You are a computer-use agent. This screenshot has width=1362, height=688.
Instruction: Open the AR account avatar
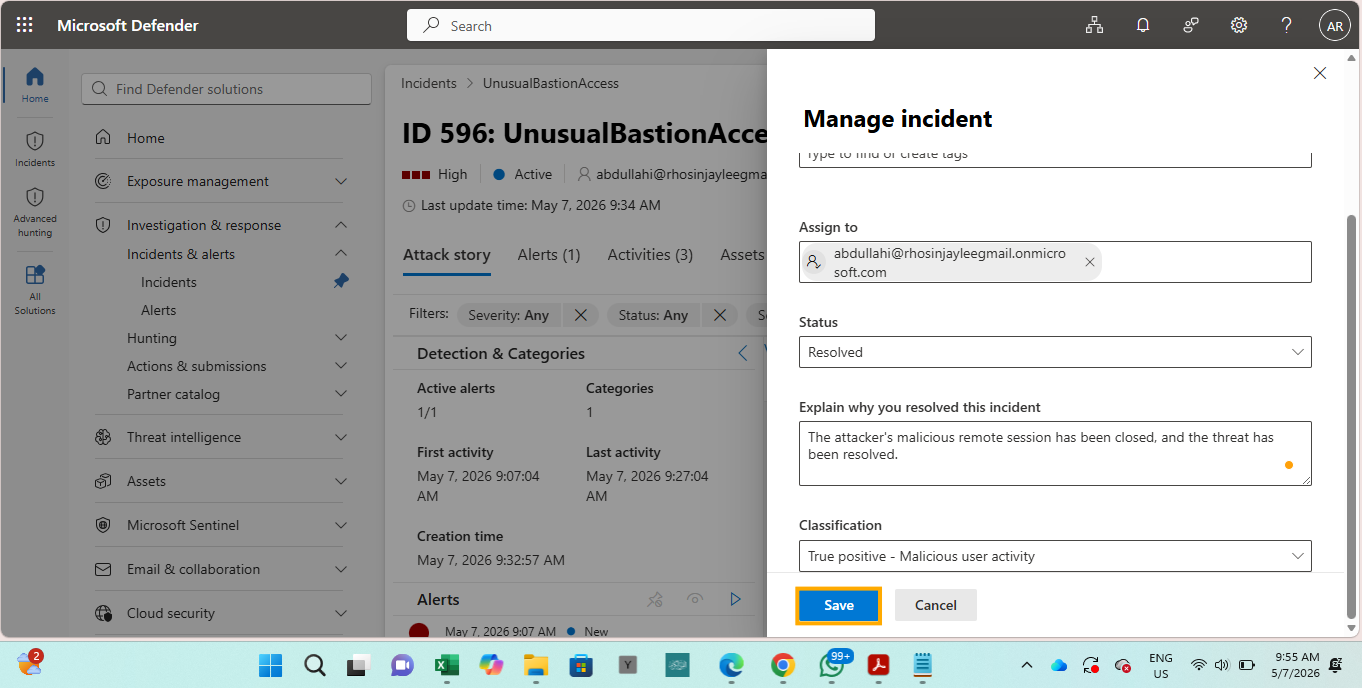pos(1335,26)
